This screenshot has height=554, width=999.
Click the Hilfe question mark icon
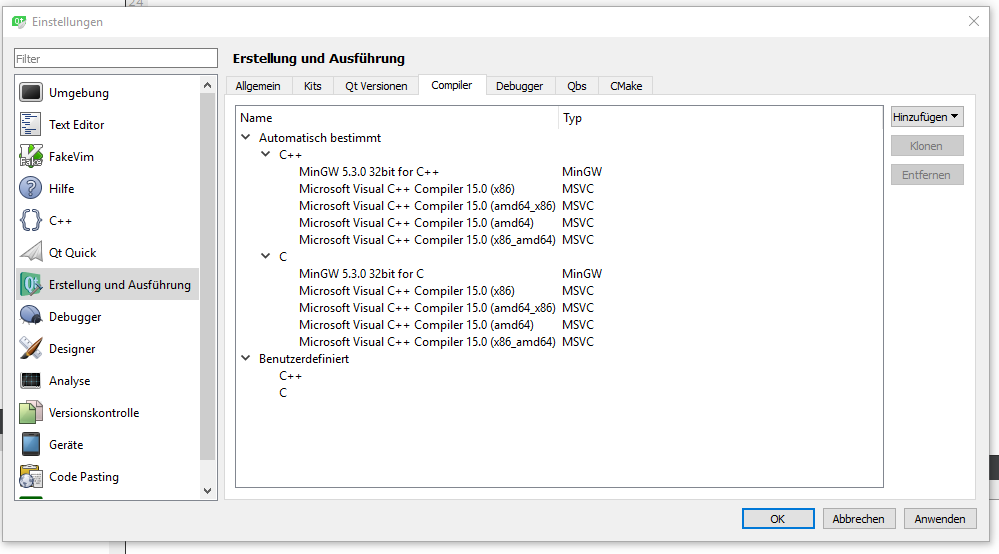(x=31, y=188)
